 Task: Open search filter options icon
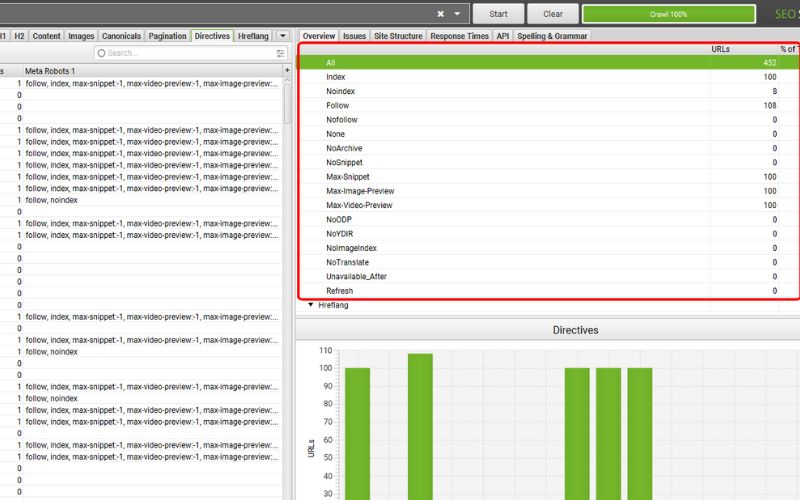tap(280, 53)
